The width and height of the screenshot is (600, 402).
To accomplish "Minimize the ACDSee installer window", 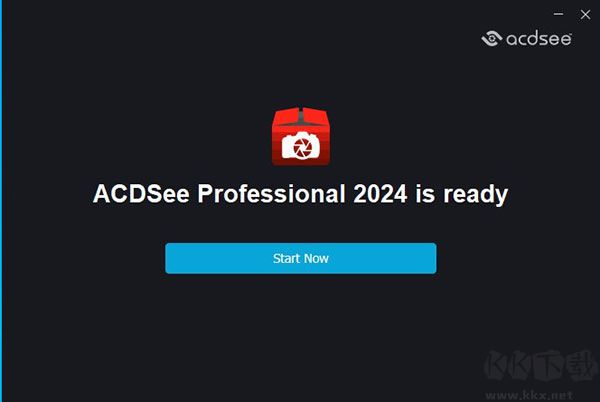I will click(558, 14).
